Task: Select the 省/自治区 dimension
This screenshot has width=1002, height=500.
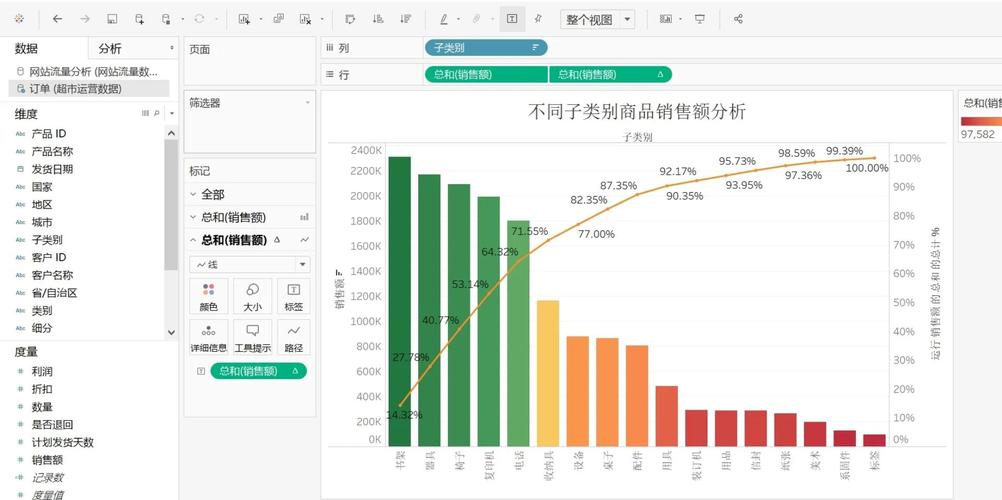Action: pos(54,293)
